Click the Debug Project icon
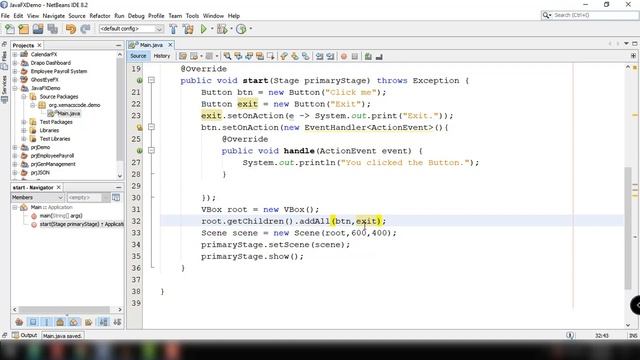The height and width of the screenshot is (360, 640). 222,29
